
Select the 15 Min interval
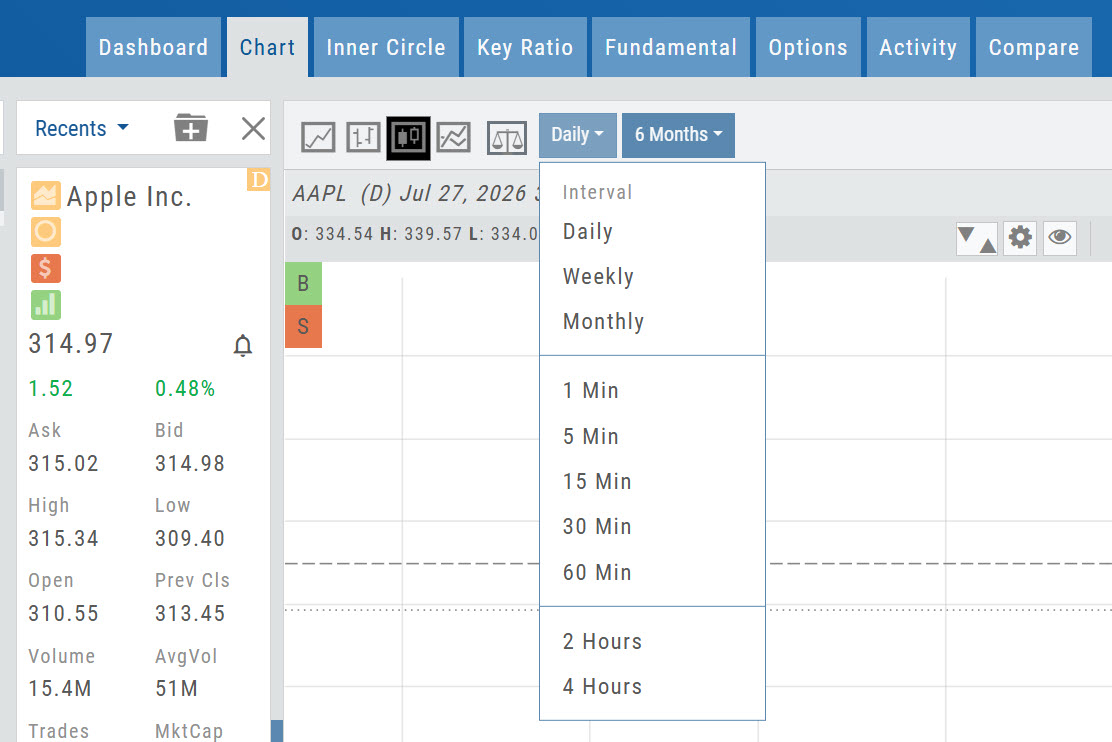652,482
